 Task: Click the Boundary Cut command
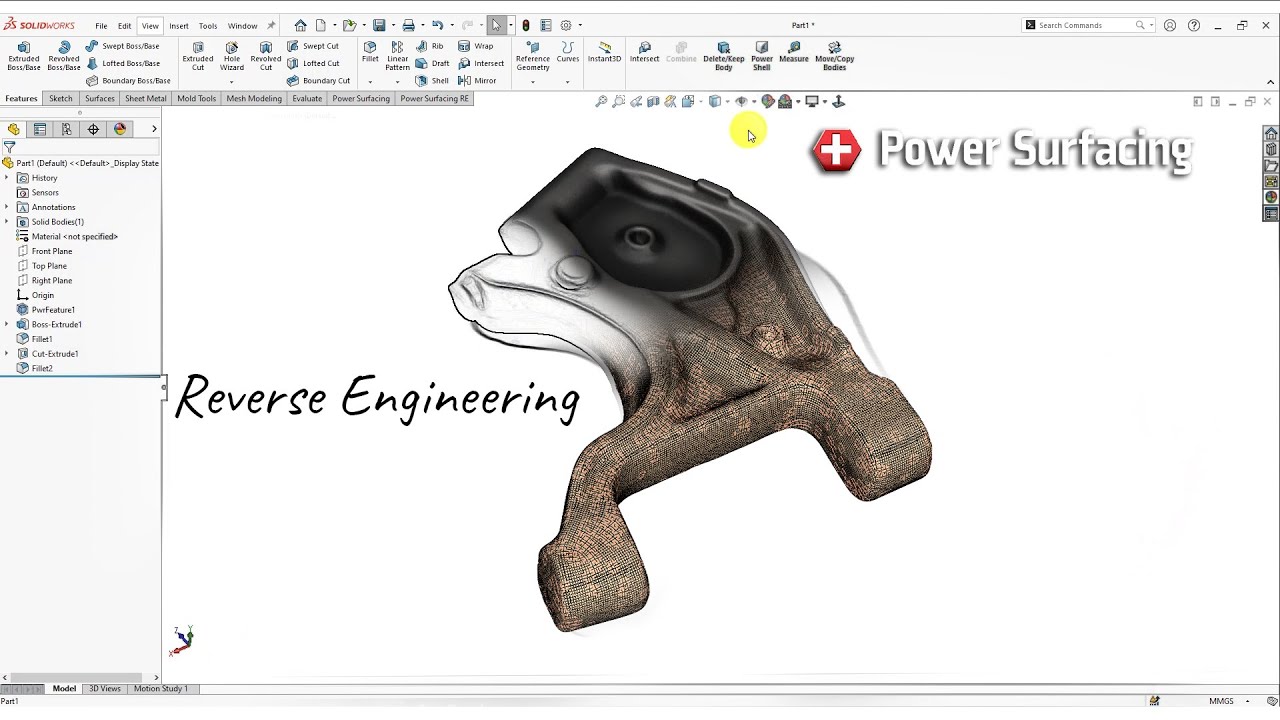click(x=318, y=80)
